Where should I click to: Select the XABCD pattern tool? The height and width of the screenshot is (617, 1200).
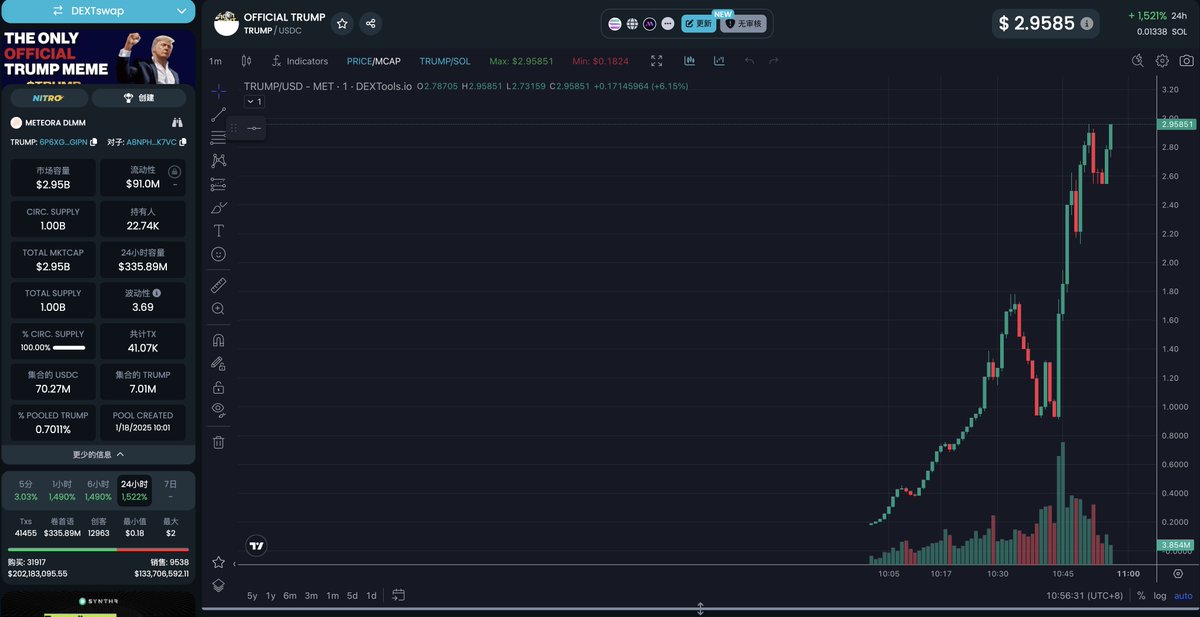tap(219, 160)
